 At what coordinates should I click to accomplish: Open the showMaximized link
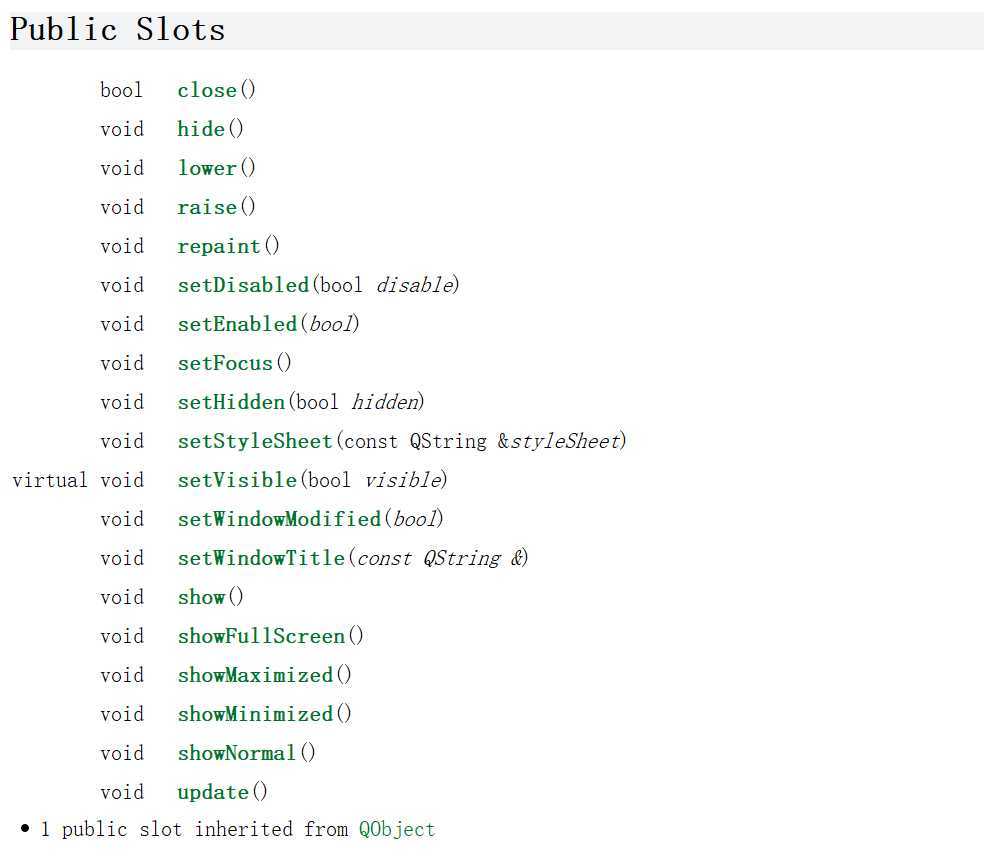pos(255,675)
